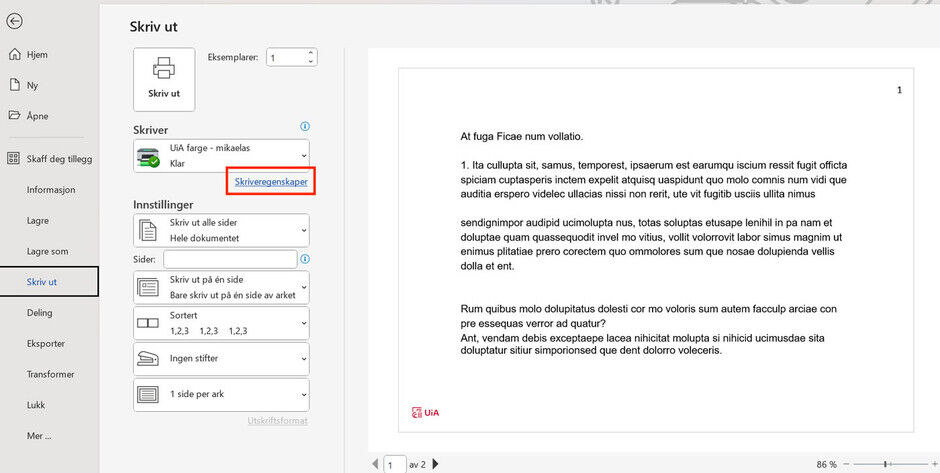Go to next page with right arrow

pos(436,464)
